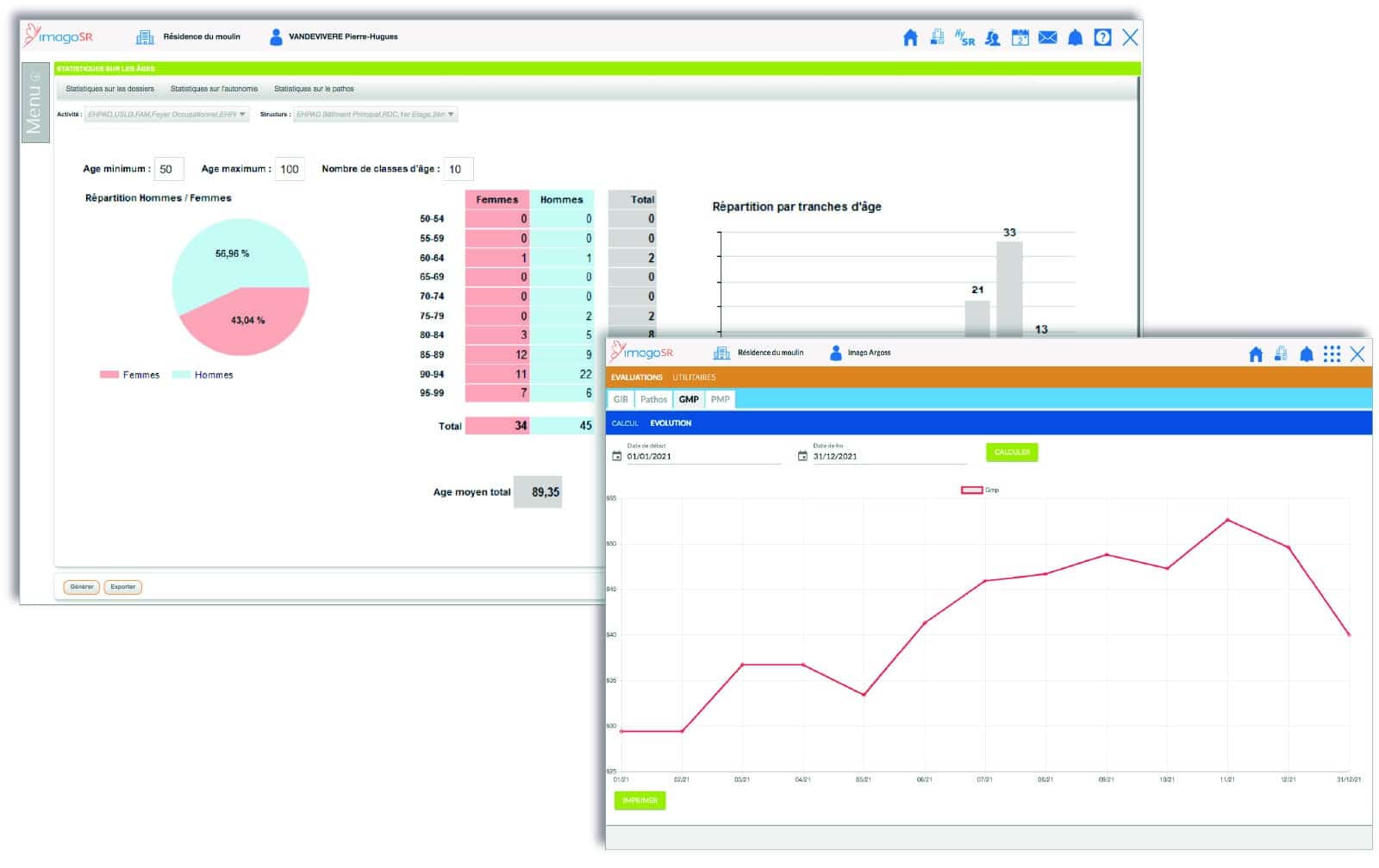Open calendar picker for Date de début
The image size is (1379, 868).
(x=616, y=456)
